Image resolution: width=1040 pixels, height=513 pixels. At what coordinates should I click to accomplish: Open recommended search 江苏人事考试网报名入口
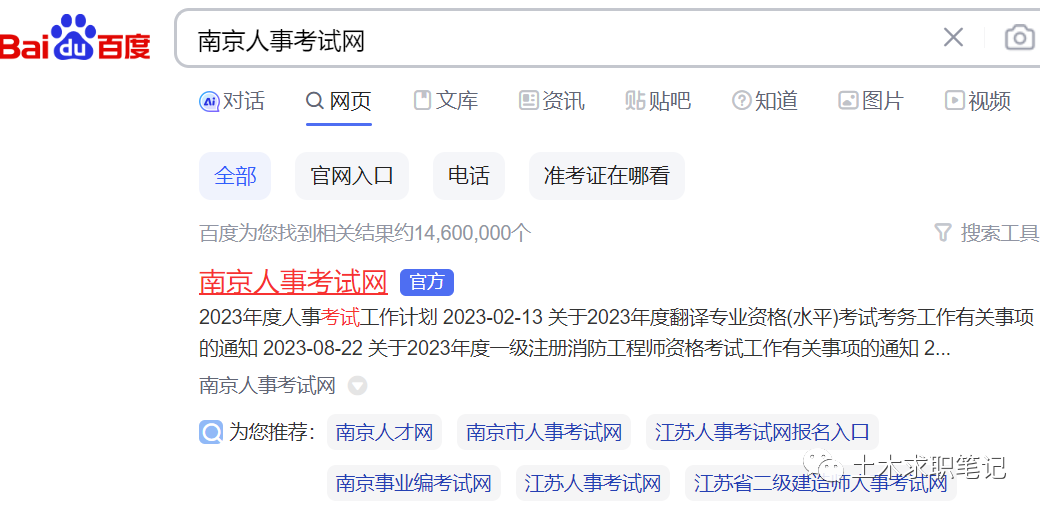[x=762, y=433]
